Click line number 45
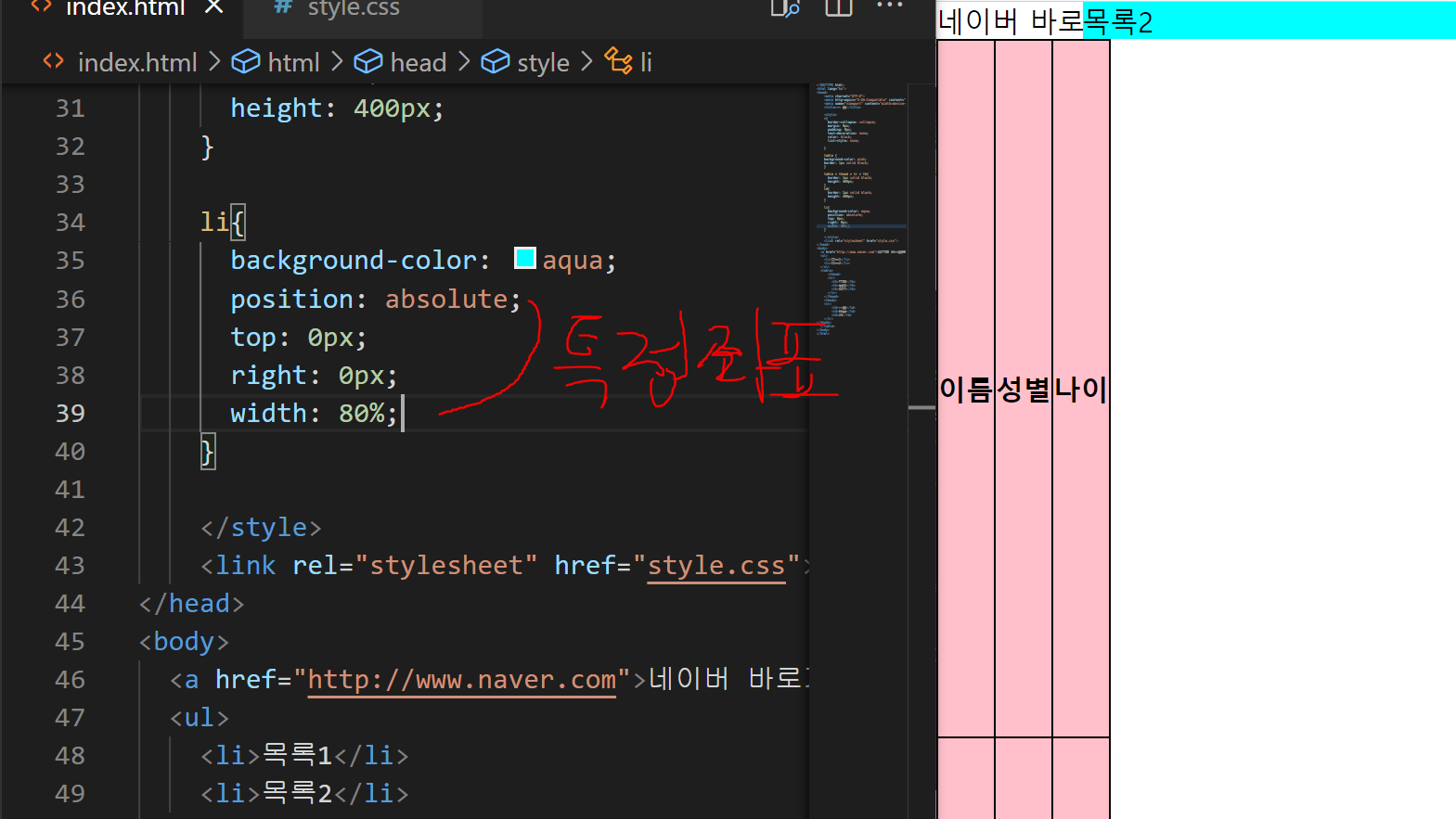1456x819 pixels. coord(71,642)
